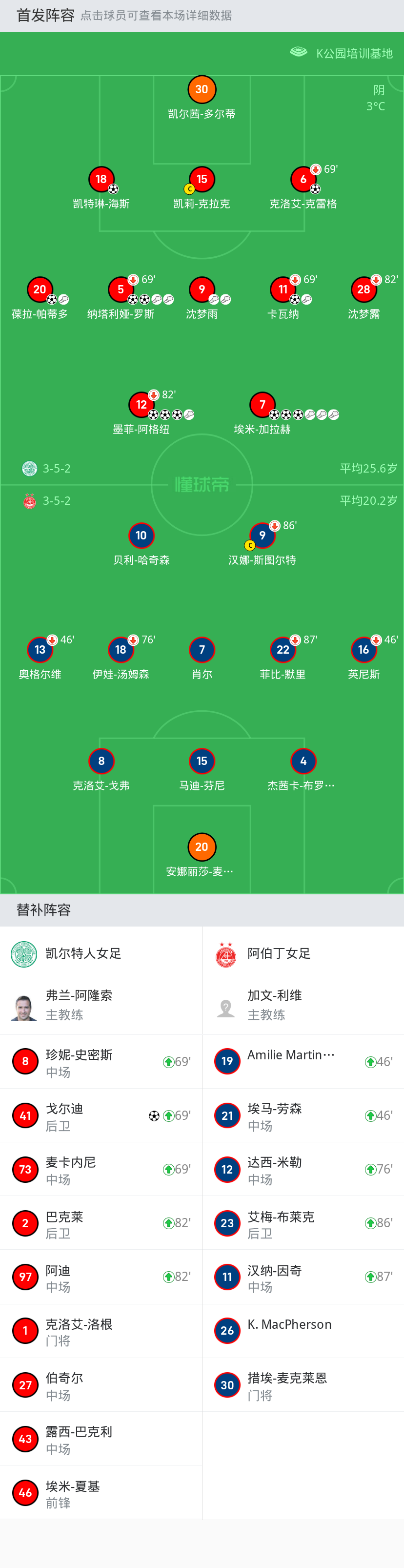The width and height of the screenshot is (404, 1568).
Task: Tap goalkeeper 凯尔茜-多尔蒂's number 30 jersey
Action: (202, 89)
